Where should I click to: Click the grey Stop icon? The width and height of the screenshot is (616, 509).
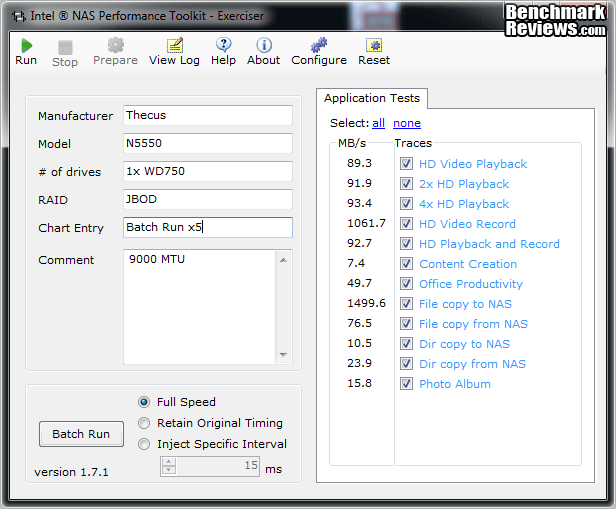(65, 48)
